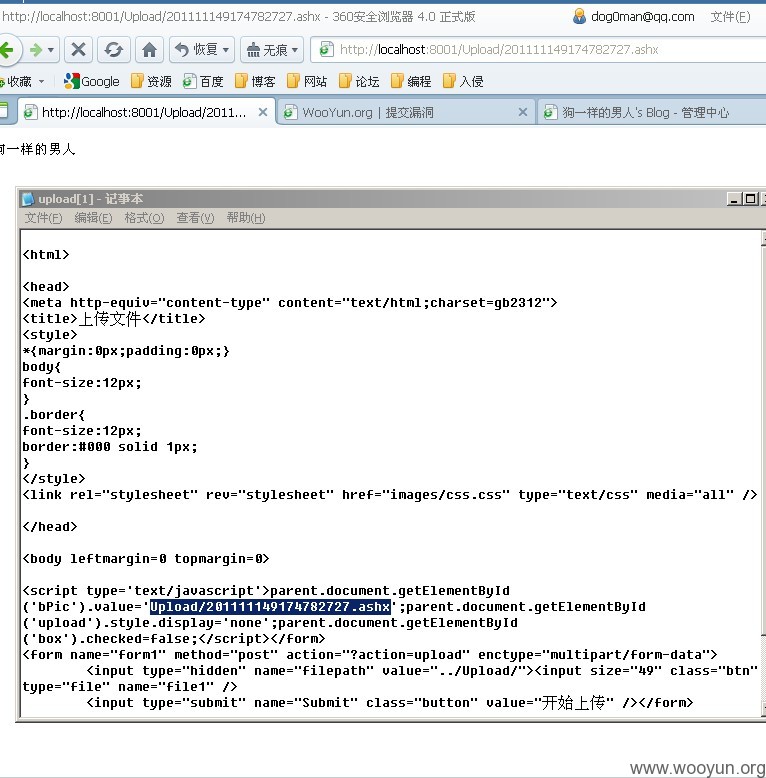Open the 入侵 bookmark folder

point(463,81)
